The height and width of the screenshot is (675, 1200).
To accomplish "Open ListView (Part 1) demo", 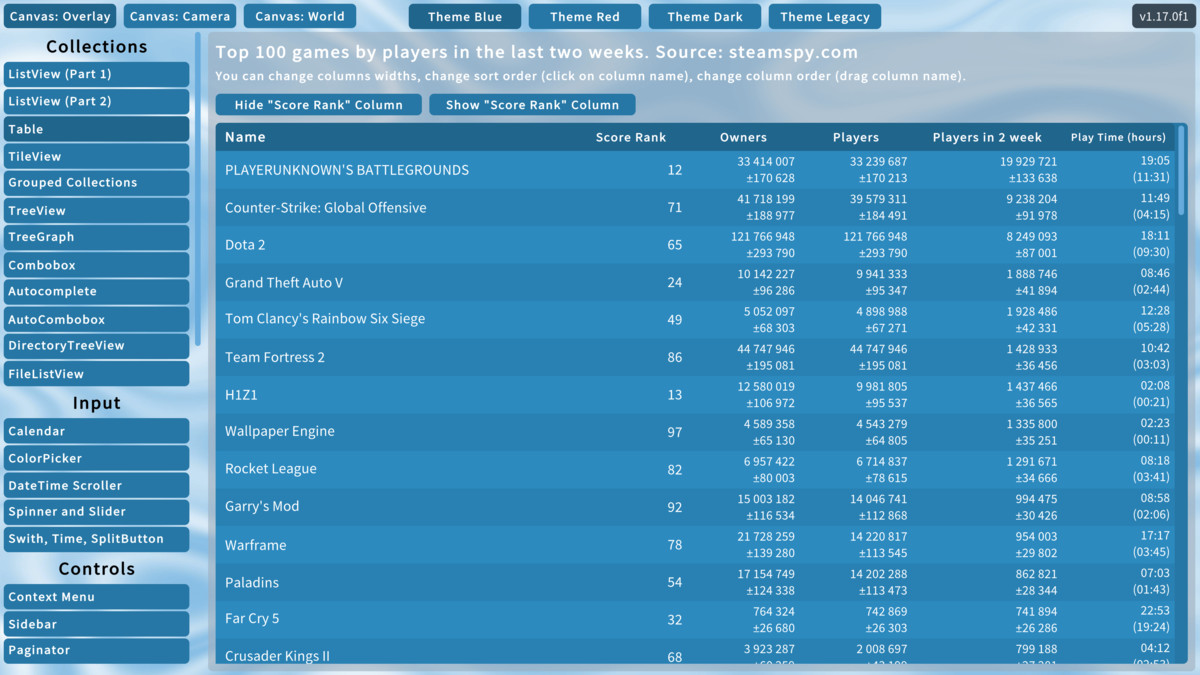I will [96, 74].
